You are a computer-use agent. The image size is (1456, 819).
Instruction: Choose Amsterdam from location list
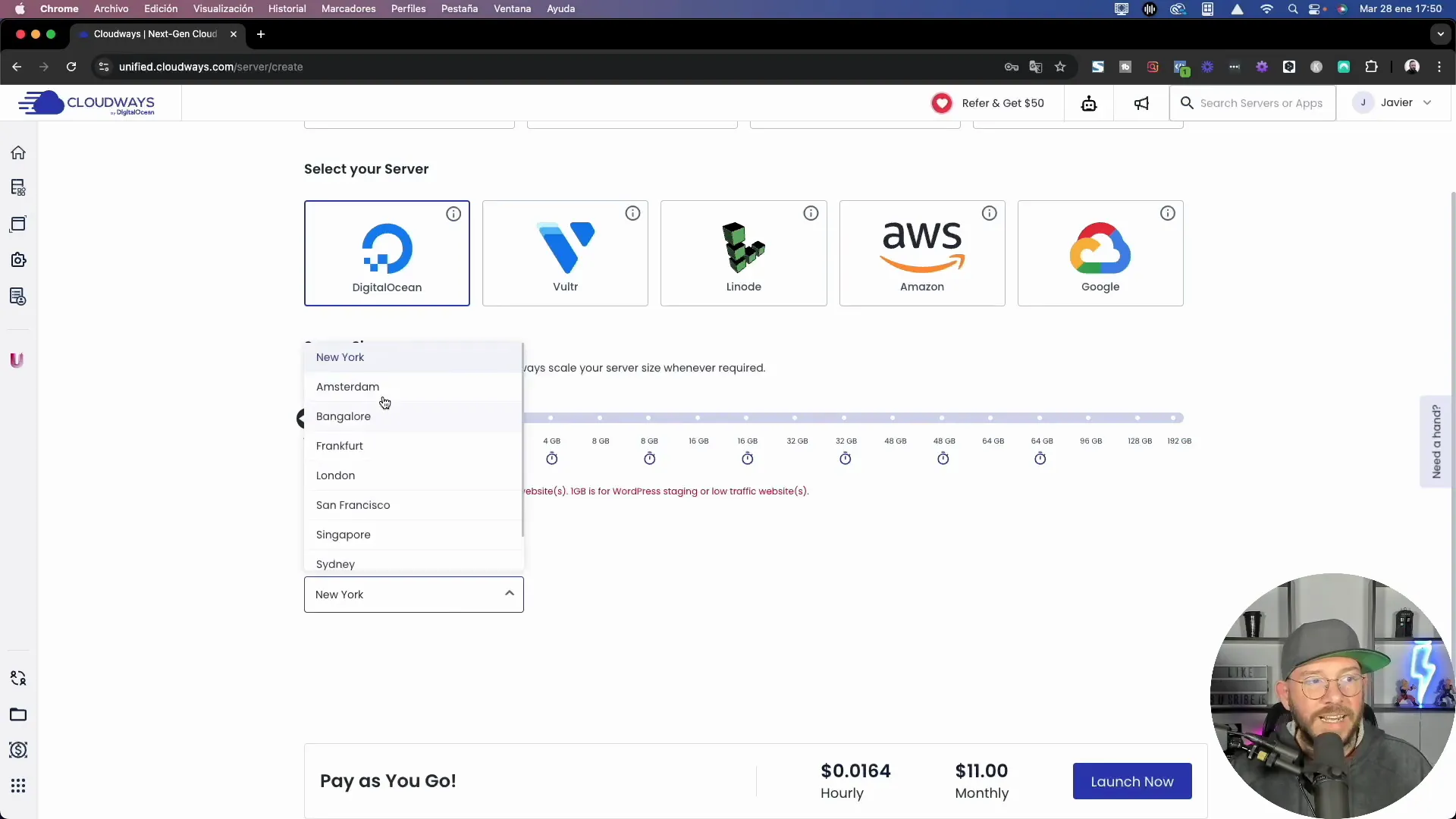click(x=413, y=387)
